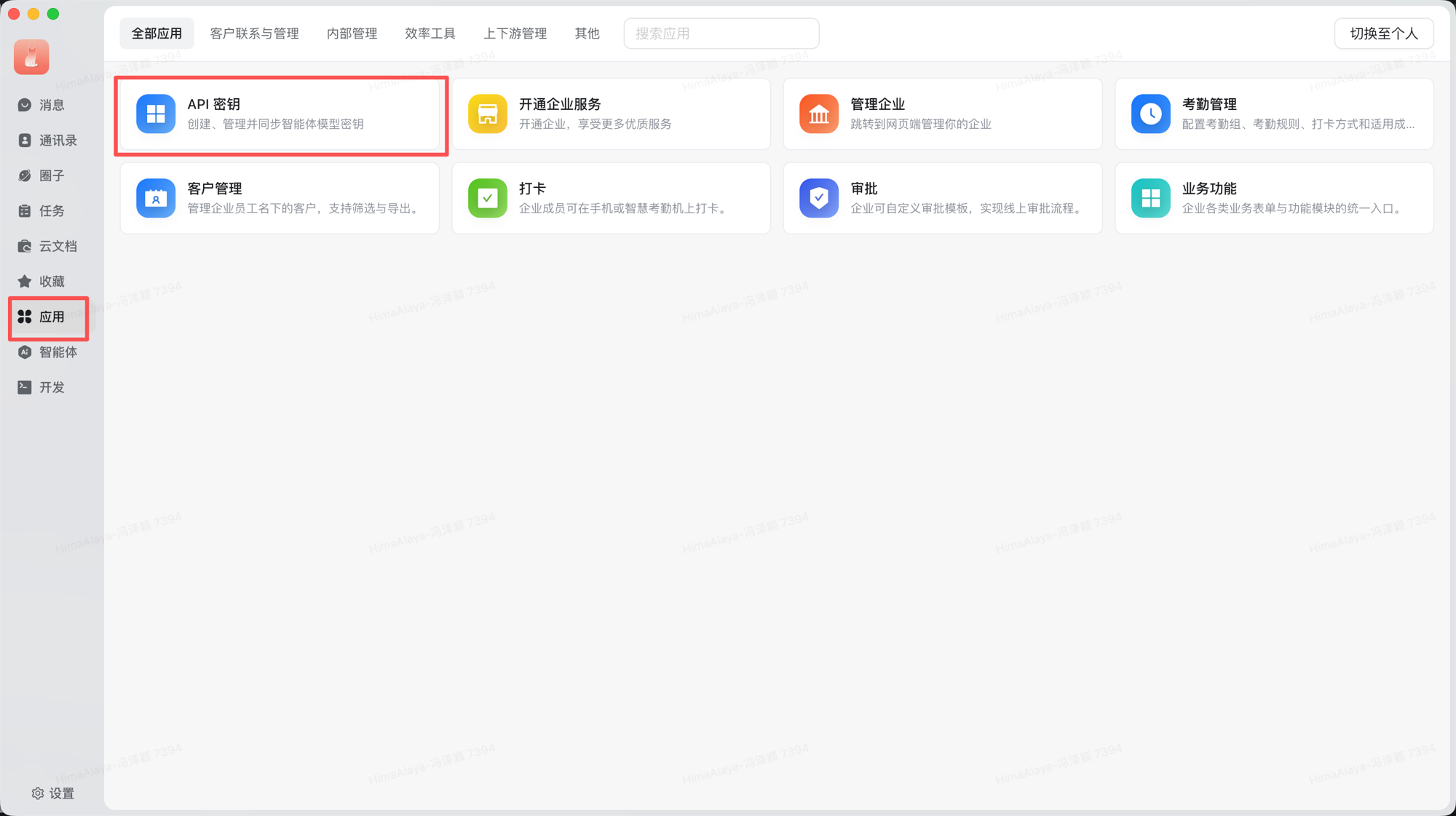This screenshot has height=816, width=1456.
Task: Click the 切换至个人 button
Action: point(1383,33)
